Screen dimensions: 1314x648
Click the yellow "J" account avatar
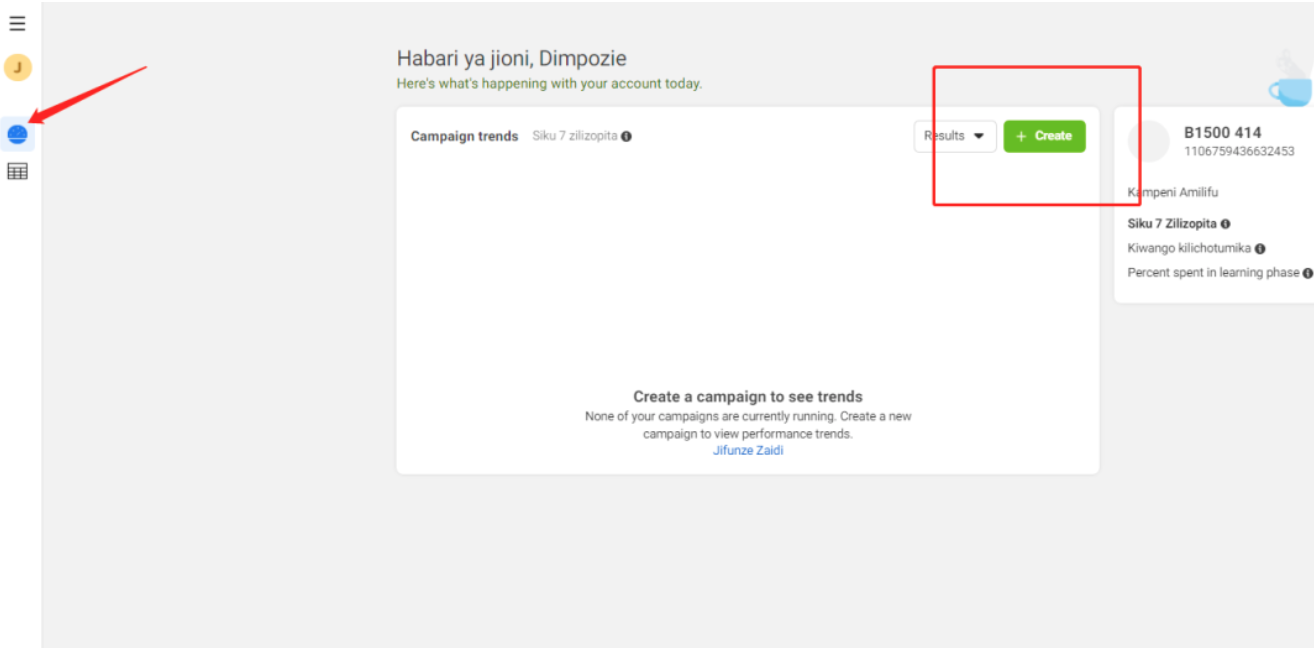tap(18, 68)
